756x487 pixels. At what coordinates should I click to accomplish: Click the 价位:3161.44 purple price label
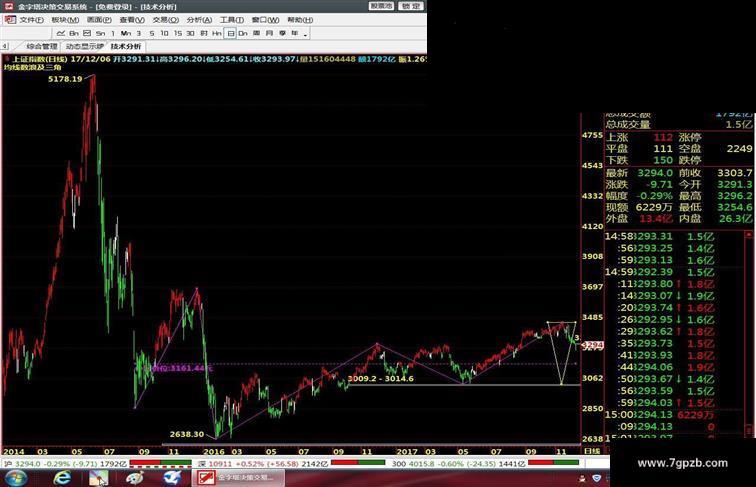pos(182,368)
